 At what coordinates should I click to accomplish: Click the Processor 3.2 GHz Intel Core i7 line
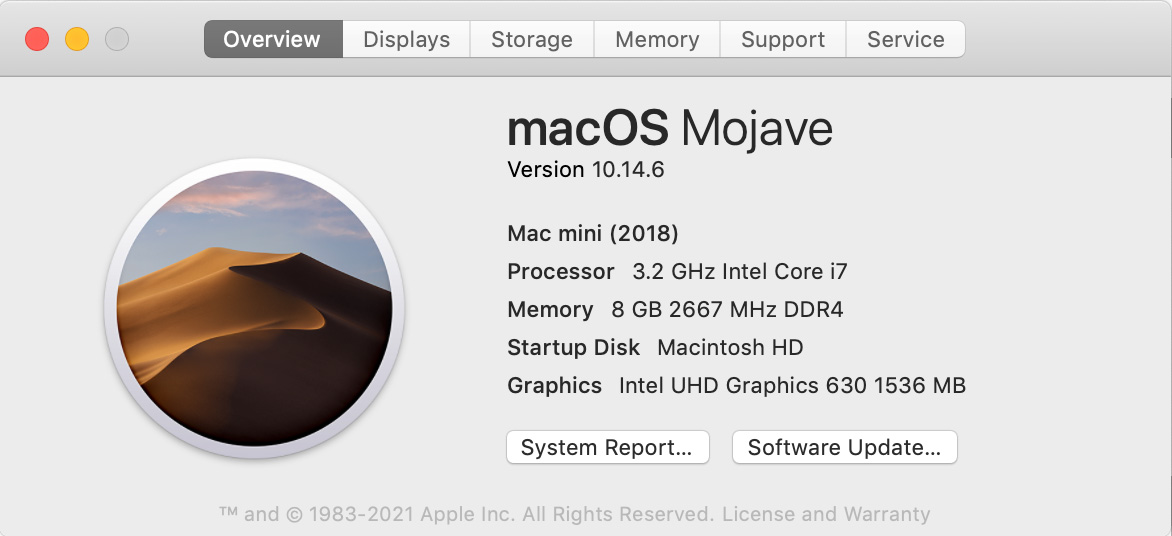[677, 271]
